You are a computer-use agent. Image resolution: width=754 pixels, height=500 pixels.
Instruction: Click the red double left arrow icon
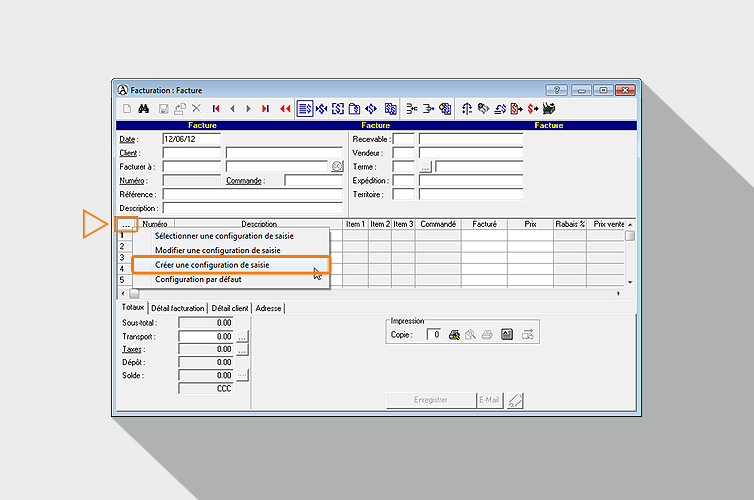(x=285, y=109)
